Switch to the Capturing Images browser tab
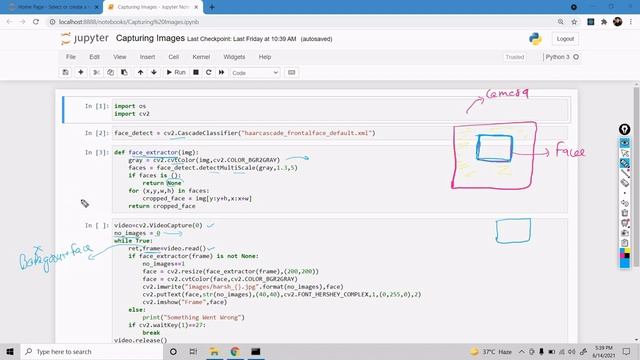 pos(152,7)
